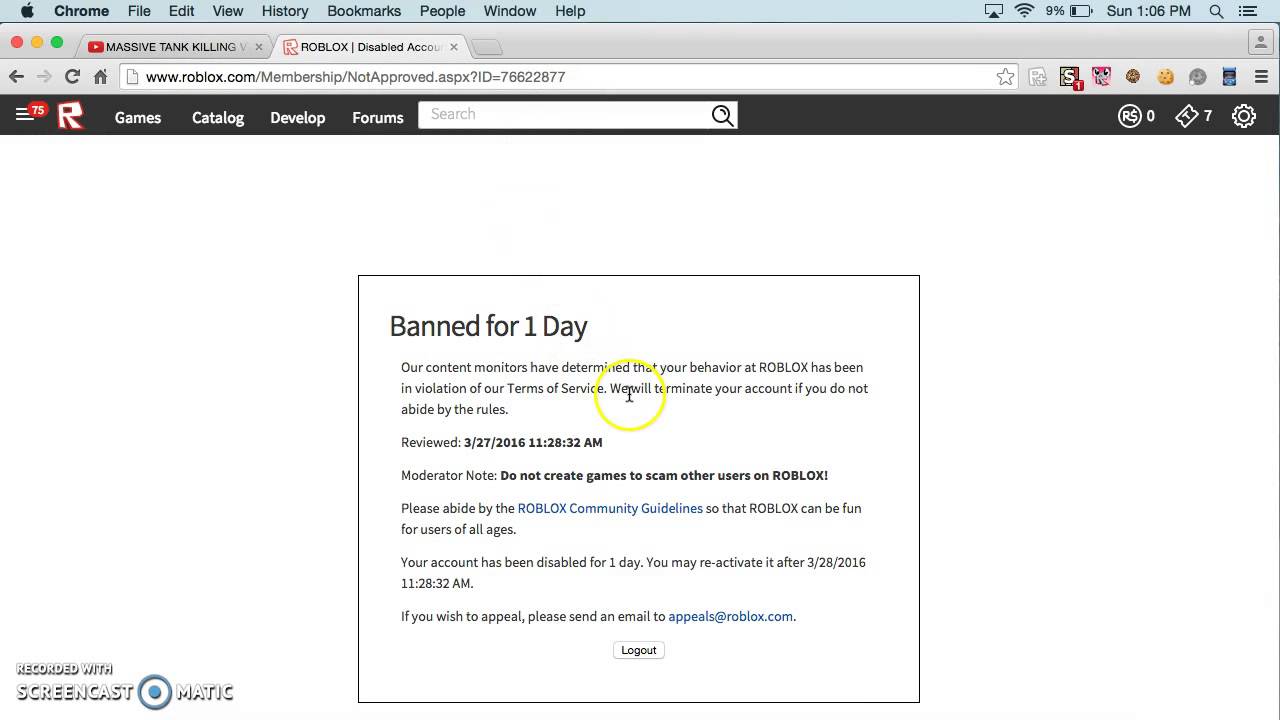Click the blue arcade machine extension icon

pyautogui.click(x=1230, y=76)
